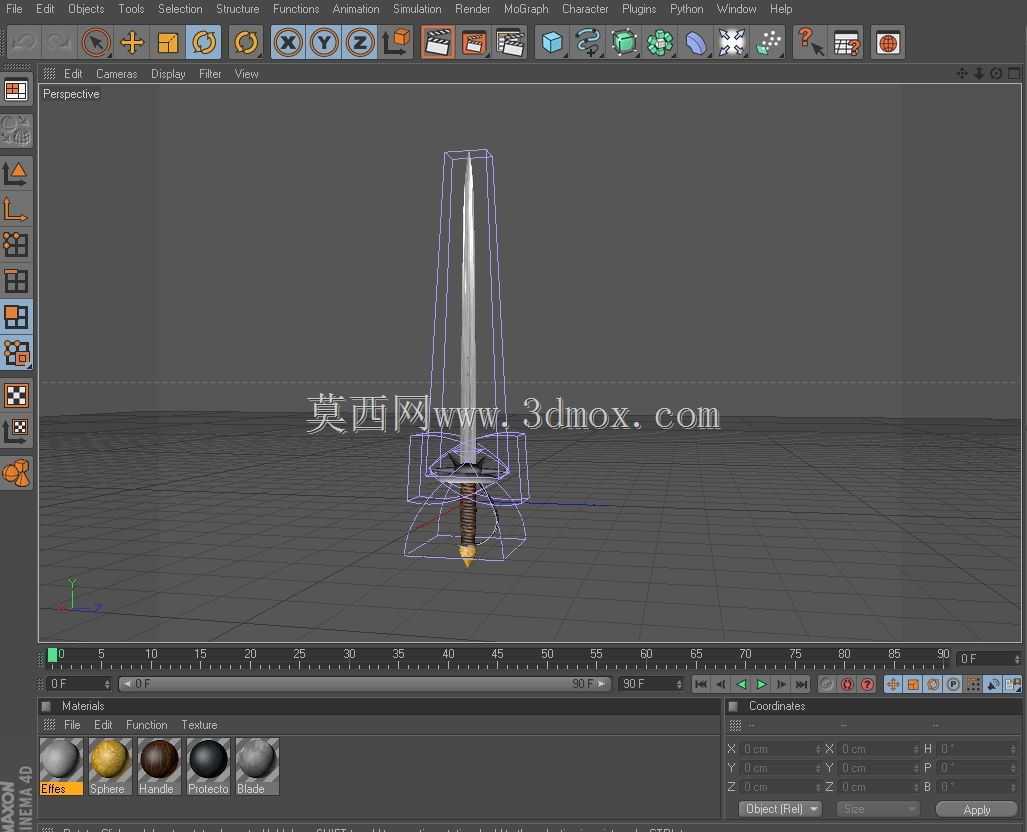This screenshot has width=1027, height=832.
Task: Toggle the X axis lock
Action: [x=288, y=43]
